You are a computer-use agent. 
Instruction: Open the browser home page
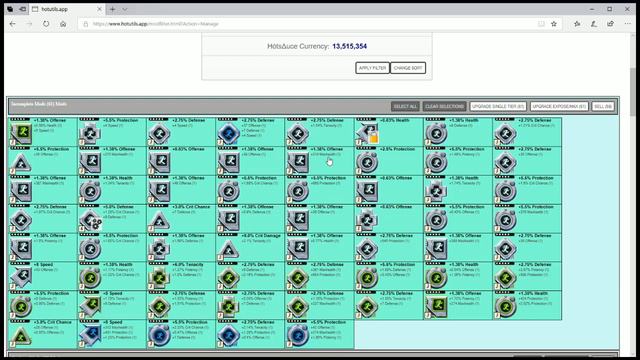[x=63, y=24]
